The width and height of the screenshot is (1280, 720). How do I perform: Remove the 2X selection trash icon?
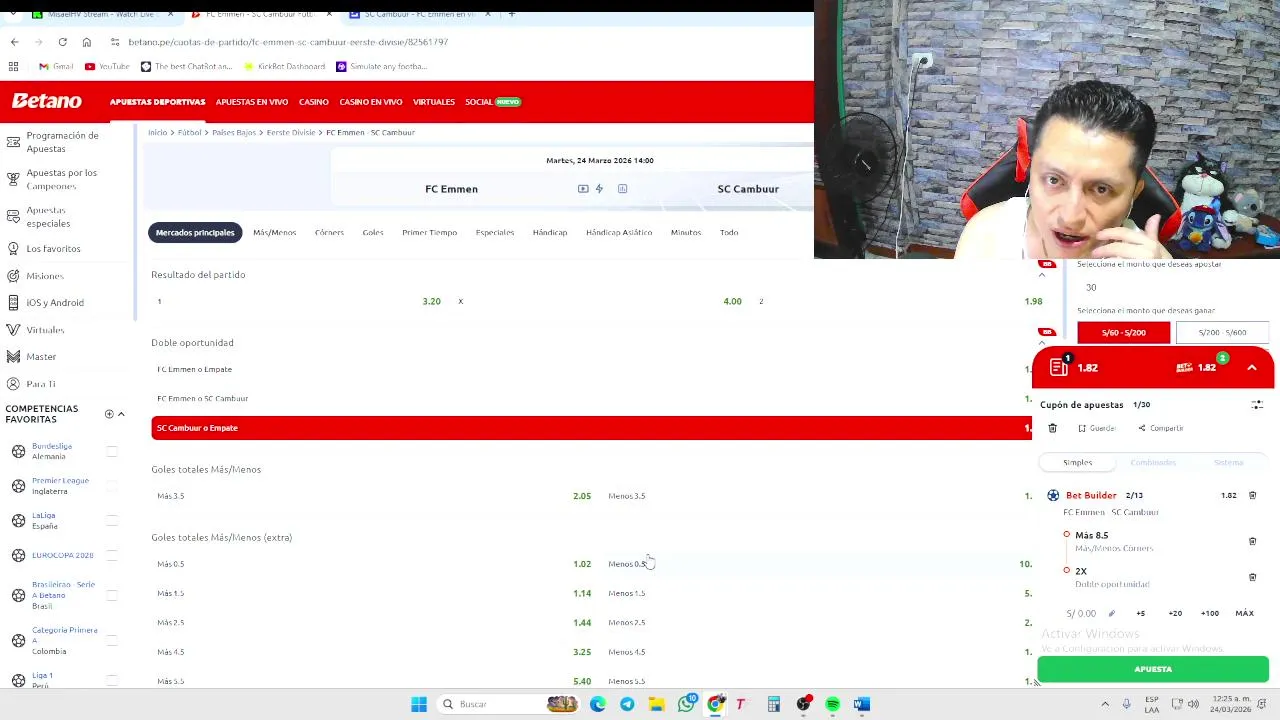click(1252, 577)
